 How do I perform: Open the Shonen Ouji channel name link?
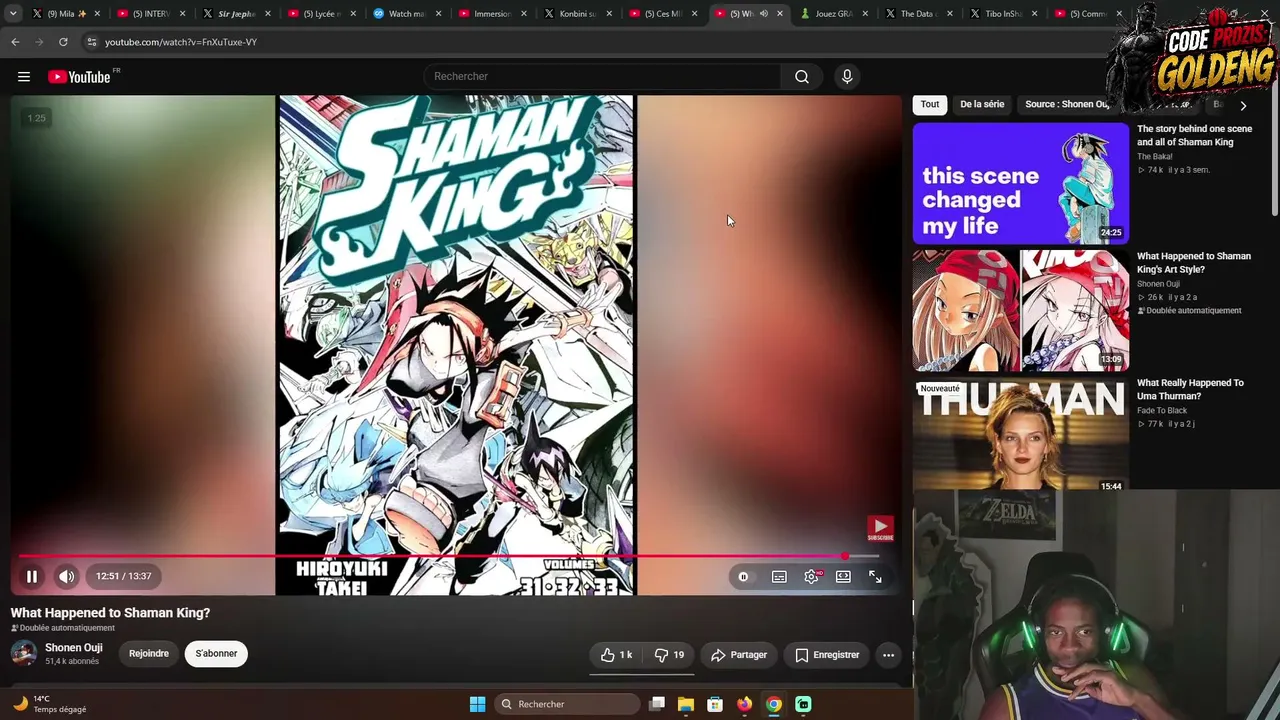[74, 648]
